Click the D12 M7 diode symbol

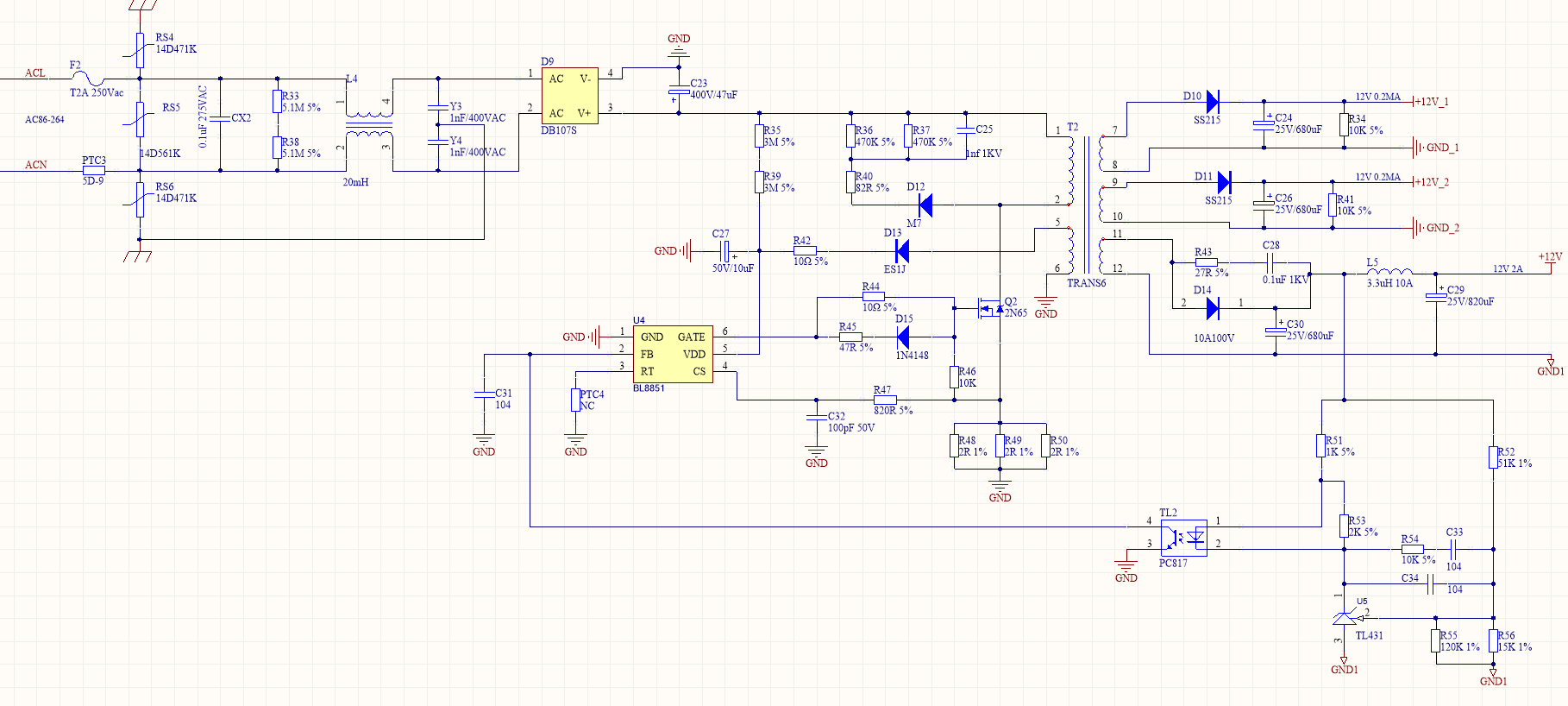(x=925, y=205)
